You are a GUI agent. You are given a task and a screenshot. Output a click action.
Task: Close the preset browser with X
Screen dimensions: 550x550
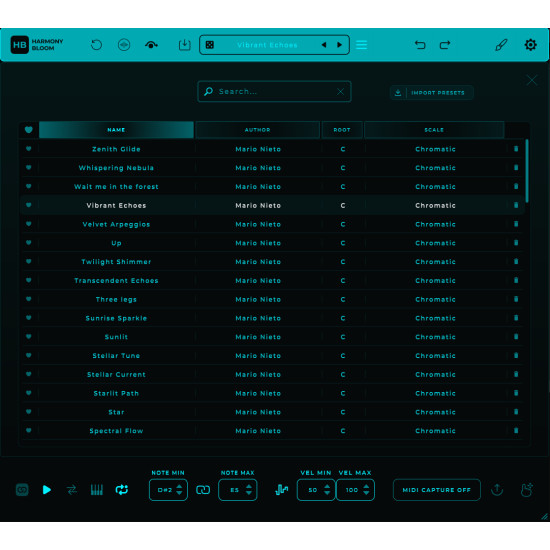[x=532, y=80]
